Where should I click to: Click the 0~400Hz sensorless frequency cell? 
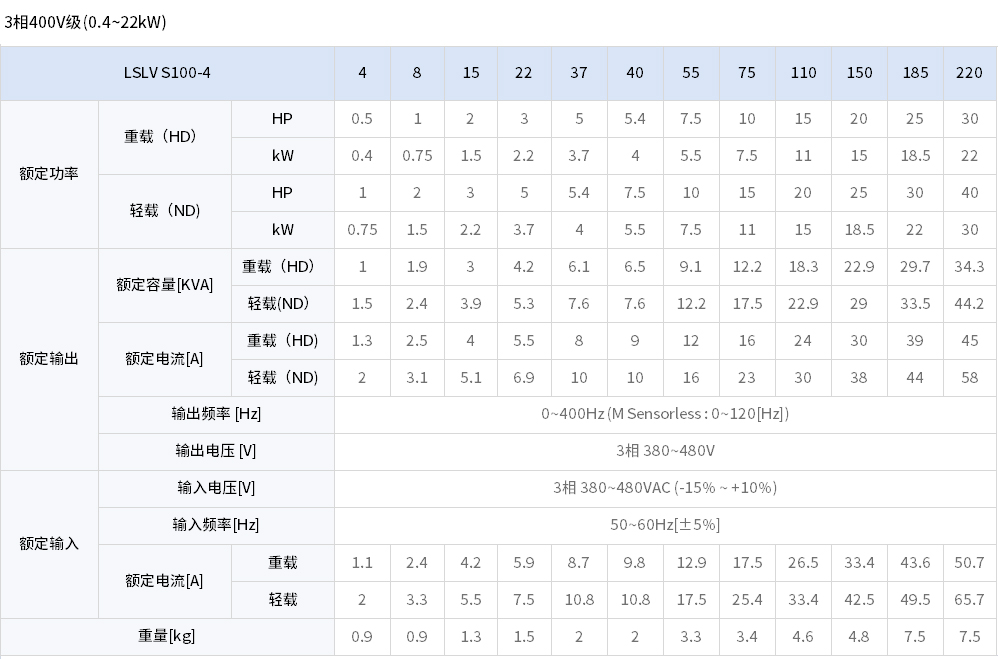click(x=665, y=415)
